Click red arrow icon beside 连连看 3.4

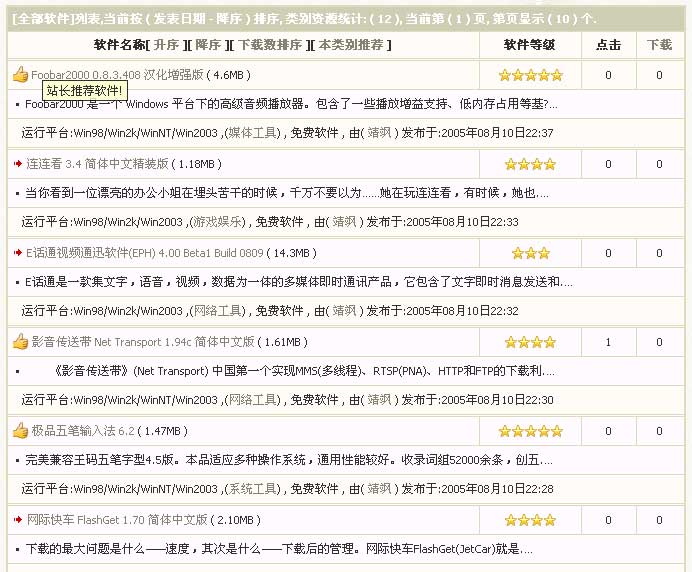click(18, 164)
